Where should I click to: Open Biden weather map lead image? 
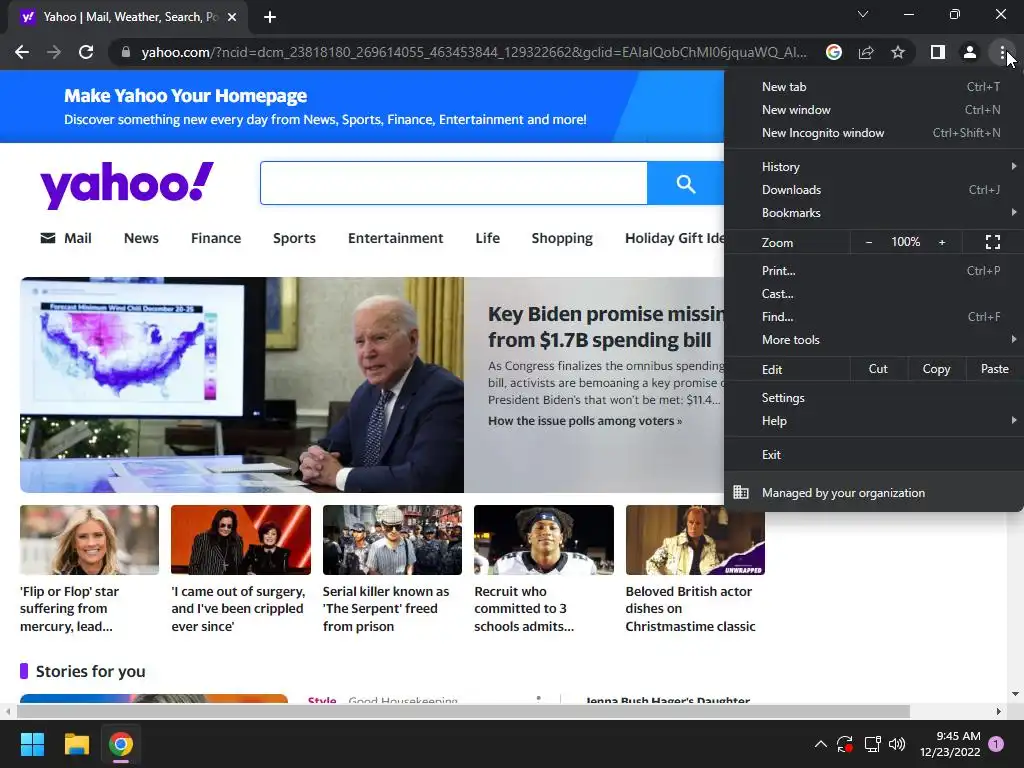[x=242, y=385]
